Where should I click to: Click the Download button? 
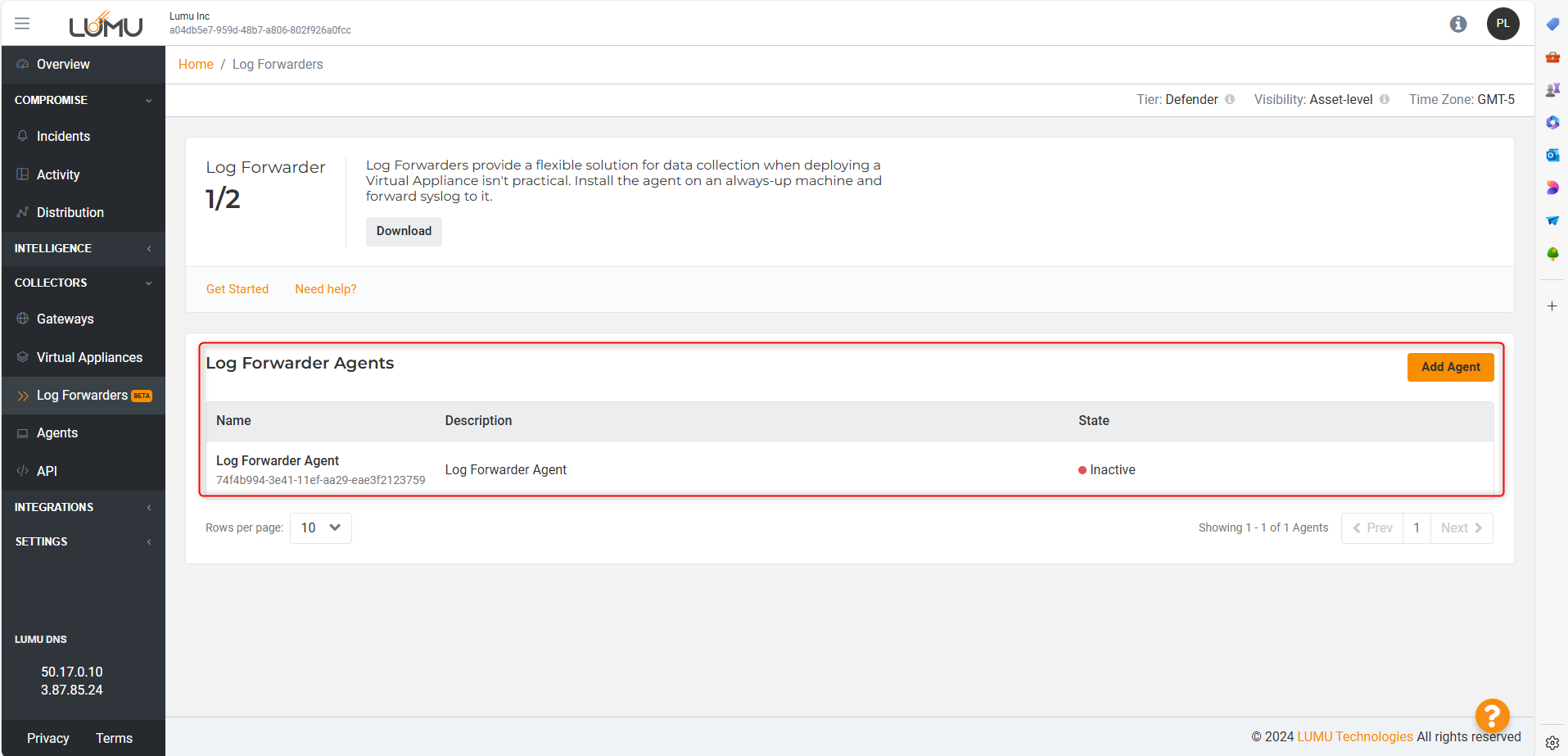(x=404, y=231)
